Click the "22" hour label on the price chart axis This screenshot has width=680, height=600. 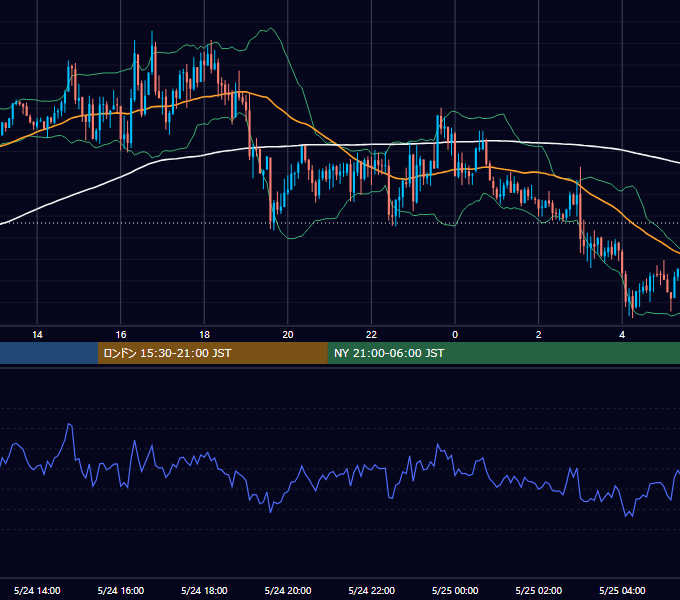(x=372, y=335)
